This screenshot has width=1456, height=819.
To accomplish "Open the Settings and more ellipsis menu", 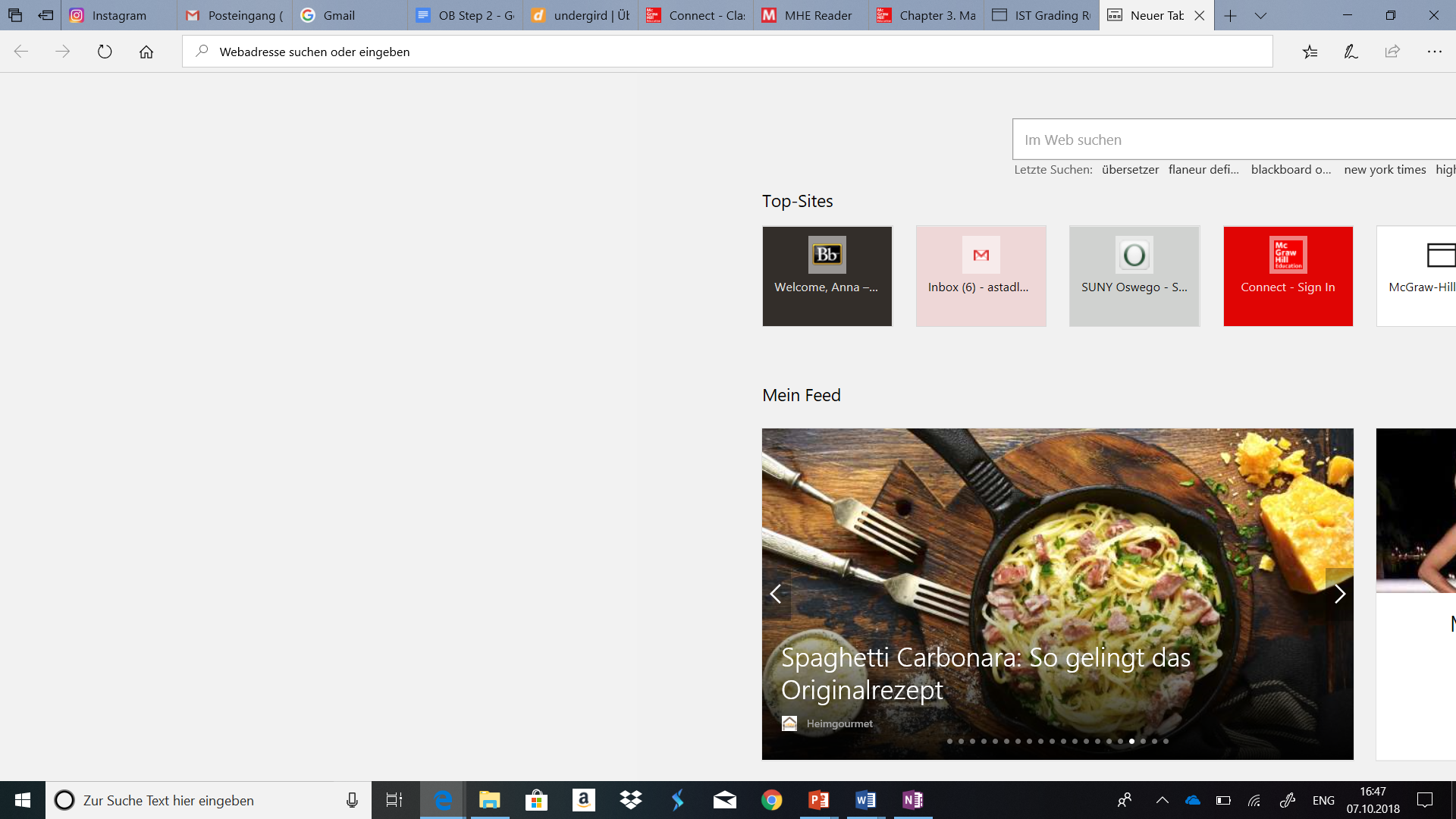I will tap(1434, 52).
